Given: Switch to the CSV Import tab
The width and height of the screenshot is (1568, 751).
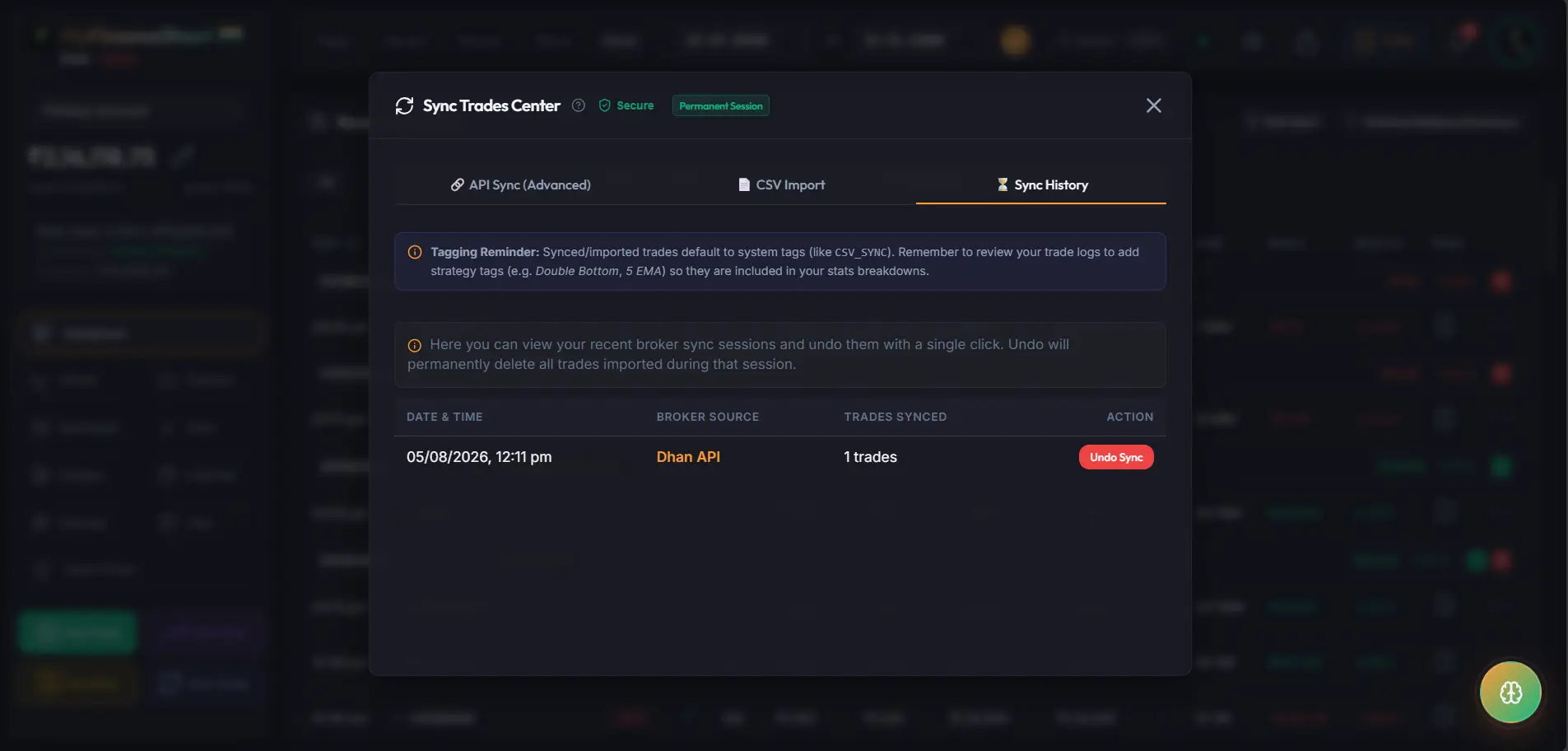Looking at the screenshot, I should [x=781, y=184].
